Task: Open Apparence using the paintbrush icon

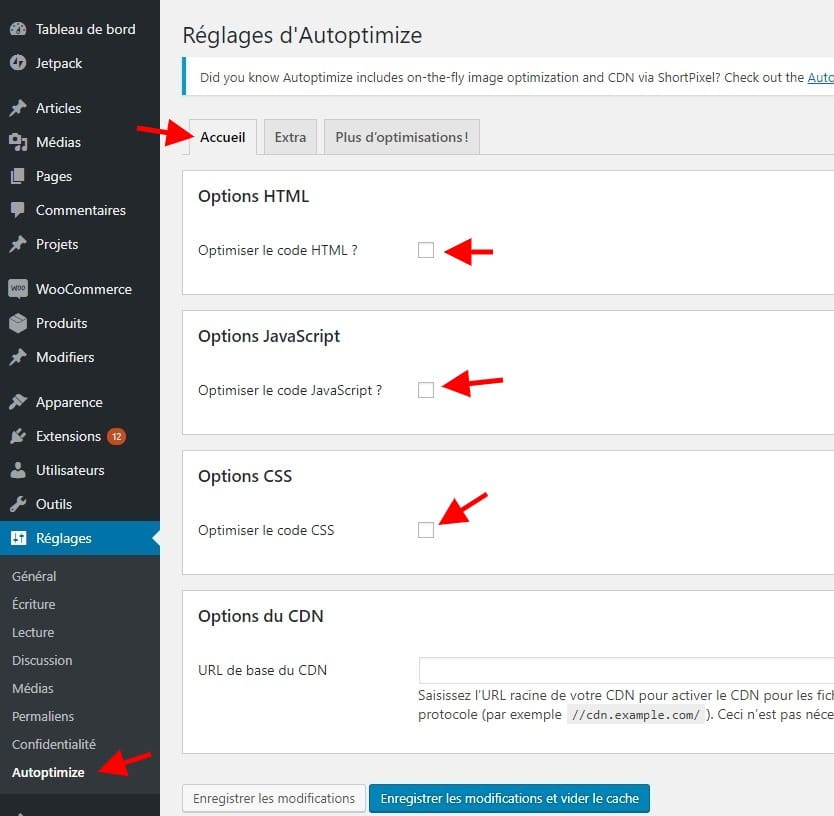Action: (x=18, y=402)
